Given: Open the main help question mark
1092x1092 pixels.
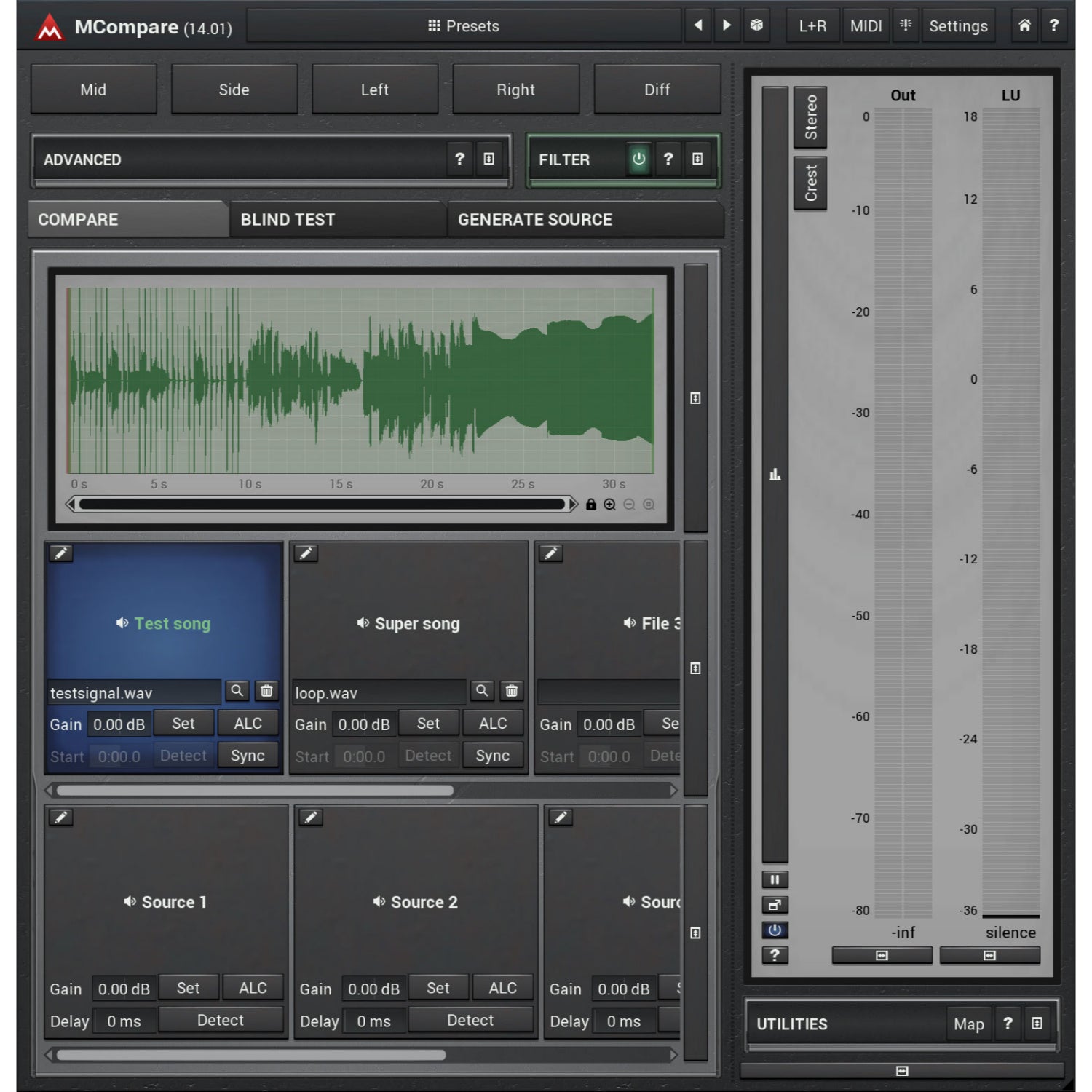Looking at the screenshot, I should point(1053,25).
